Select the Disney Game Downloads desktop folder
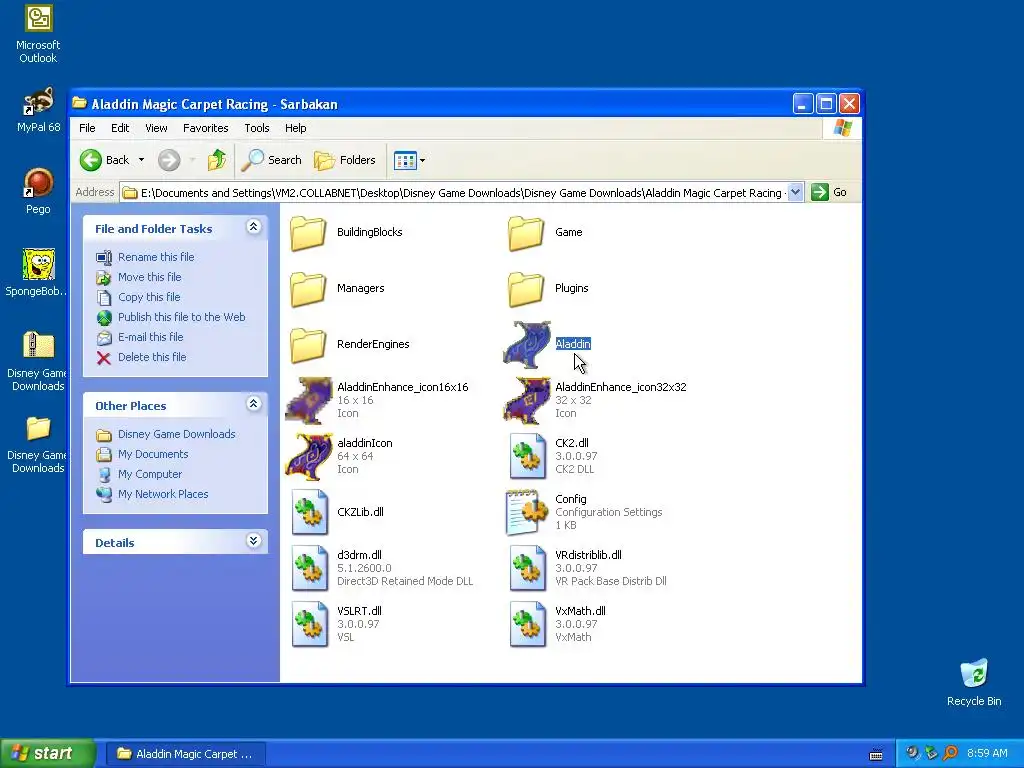Viewport: 1024px width, 768px height. (x=39, y=429)
